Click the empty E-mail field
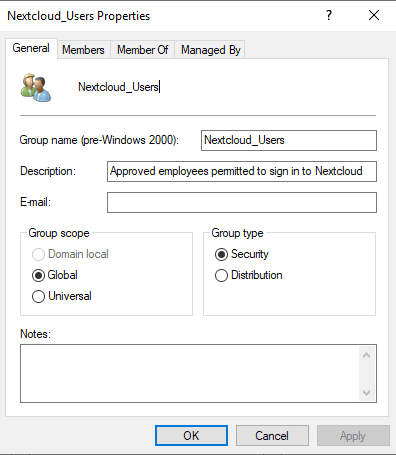 [x=242, y=202]
